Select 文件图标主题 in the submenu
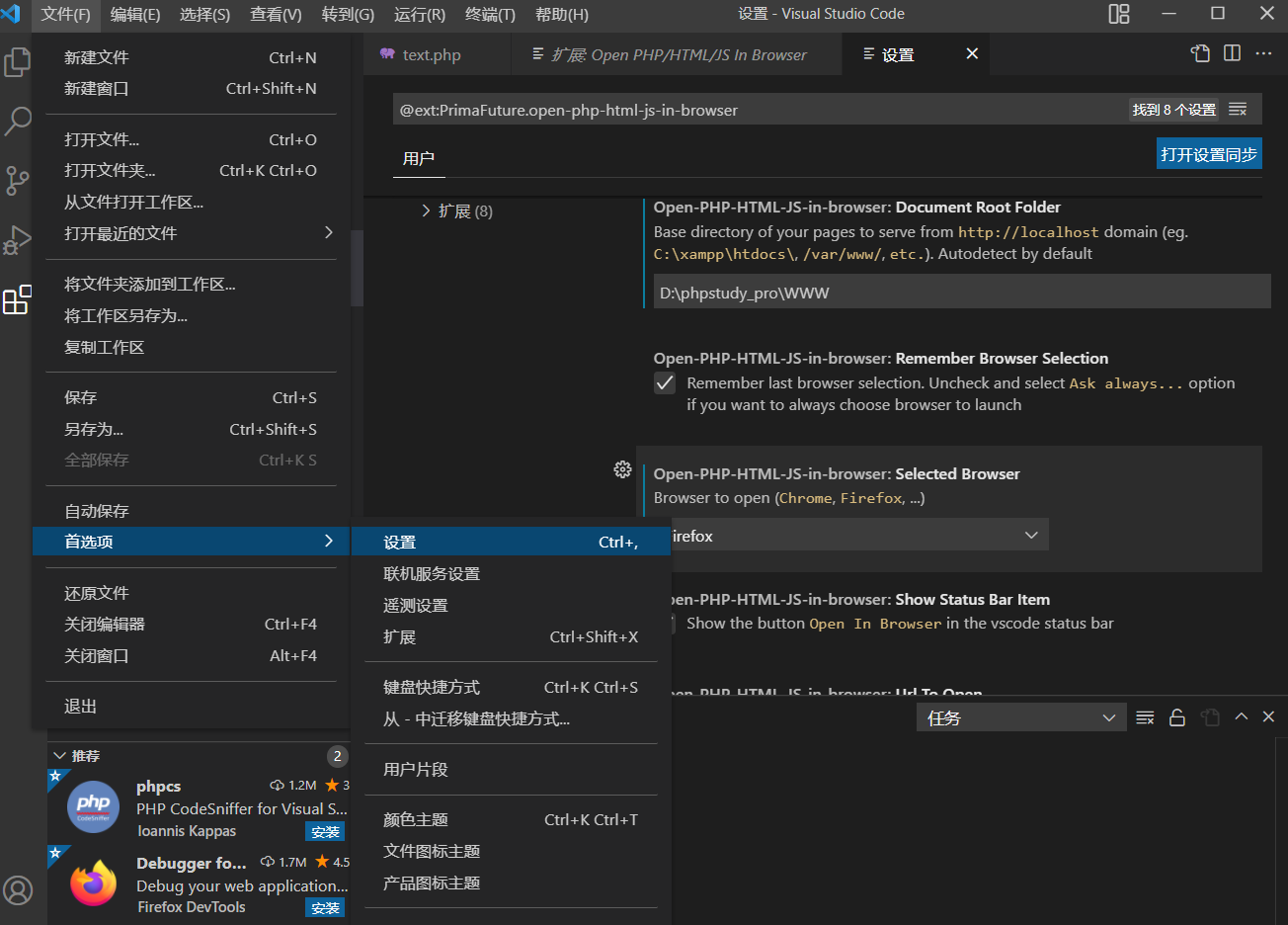The height and width of the screenshot is (925, 1288). pyautogui.click(x=511, y=851)
